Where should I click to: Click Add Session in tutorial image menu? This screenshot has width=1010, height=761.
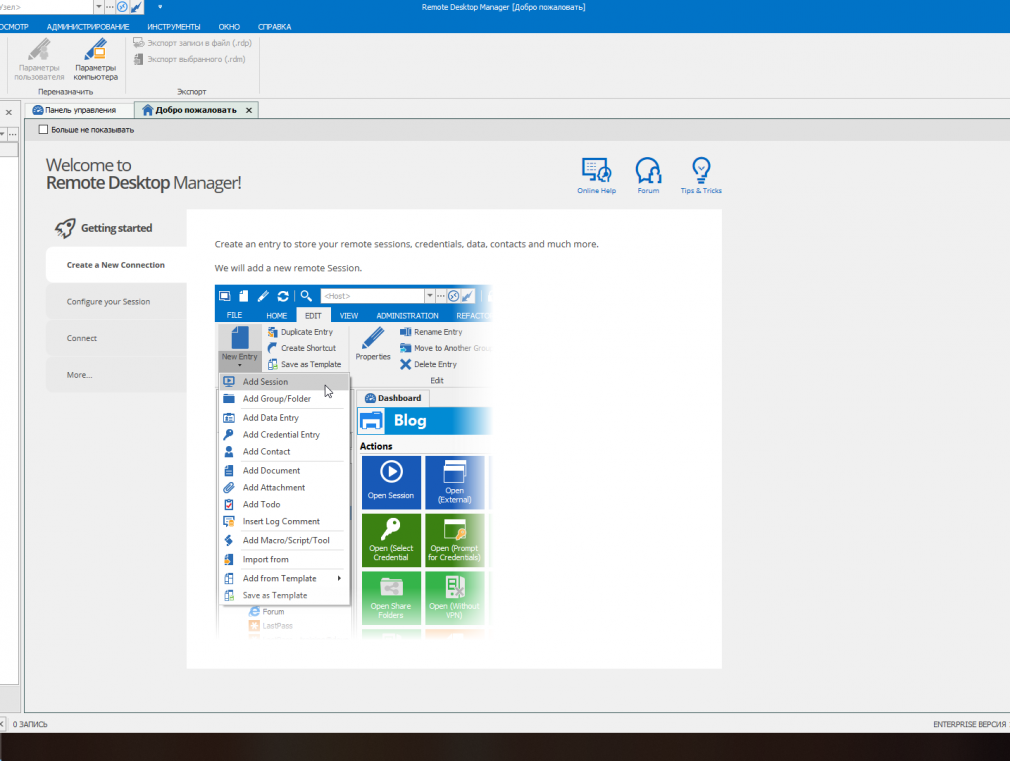(x=285, y=381)
